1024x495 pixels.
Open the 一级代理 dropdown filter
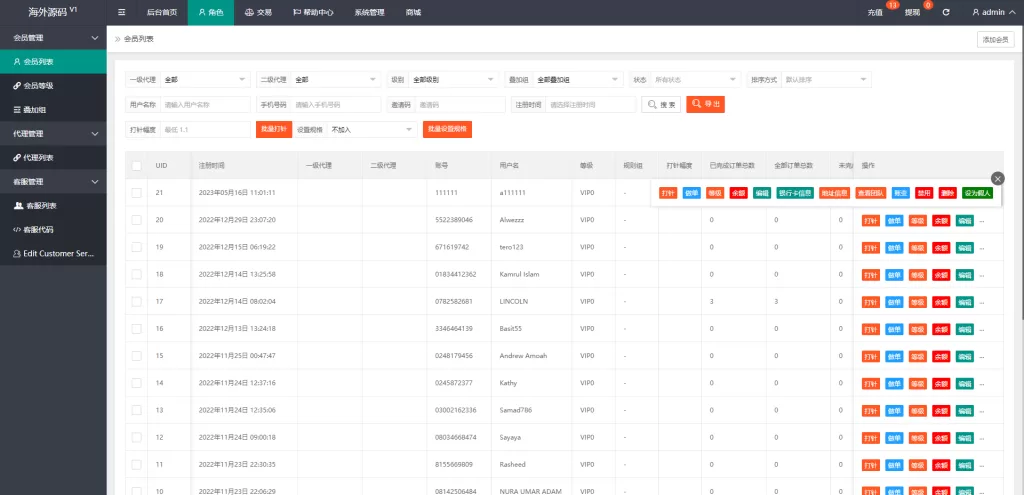205,80
